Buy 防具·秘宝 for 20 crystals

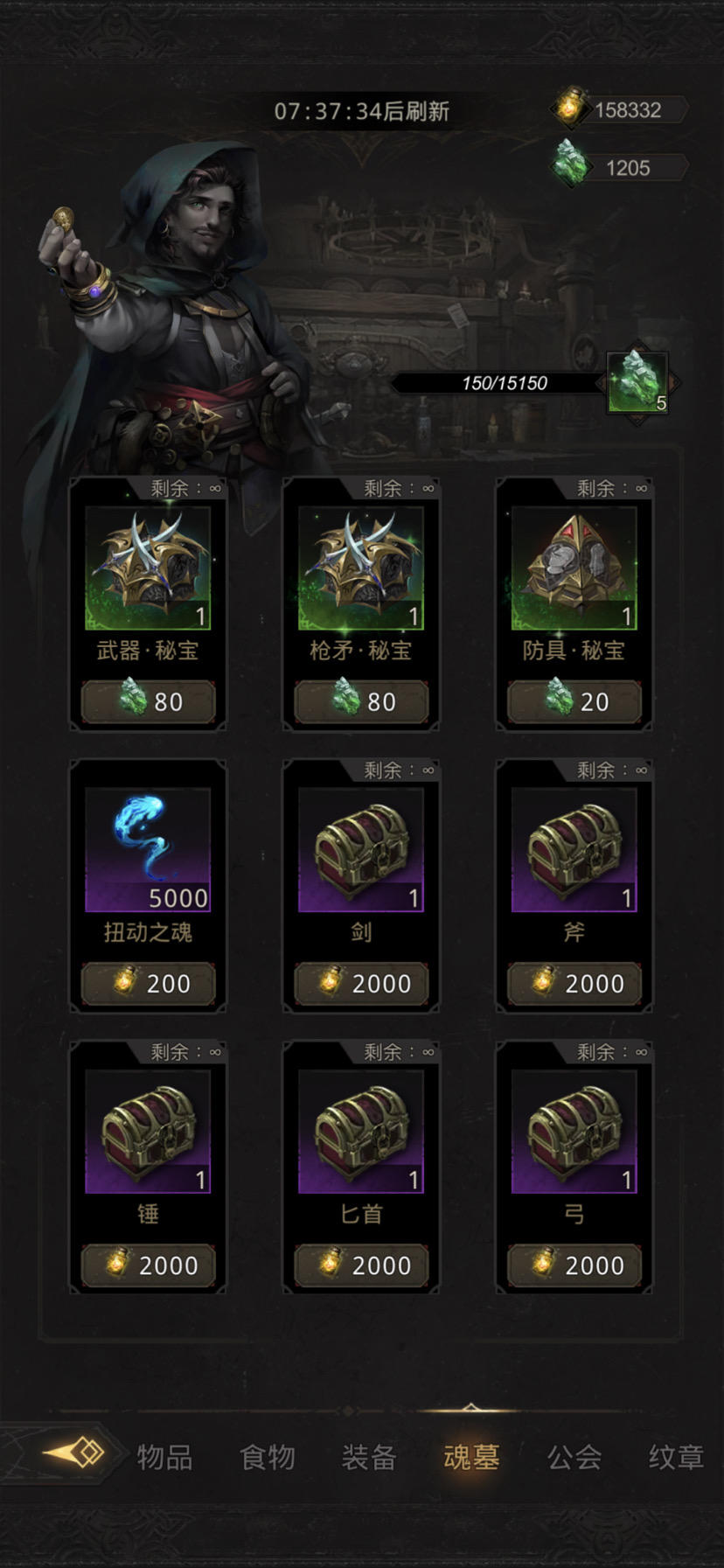[x=574, y=701]
